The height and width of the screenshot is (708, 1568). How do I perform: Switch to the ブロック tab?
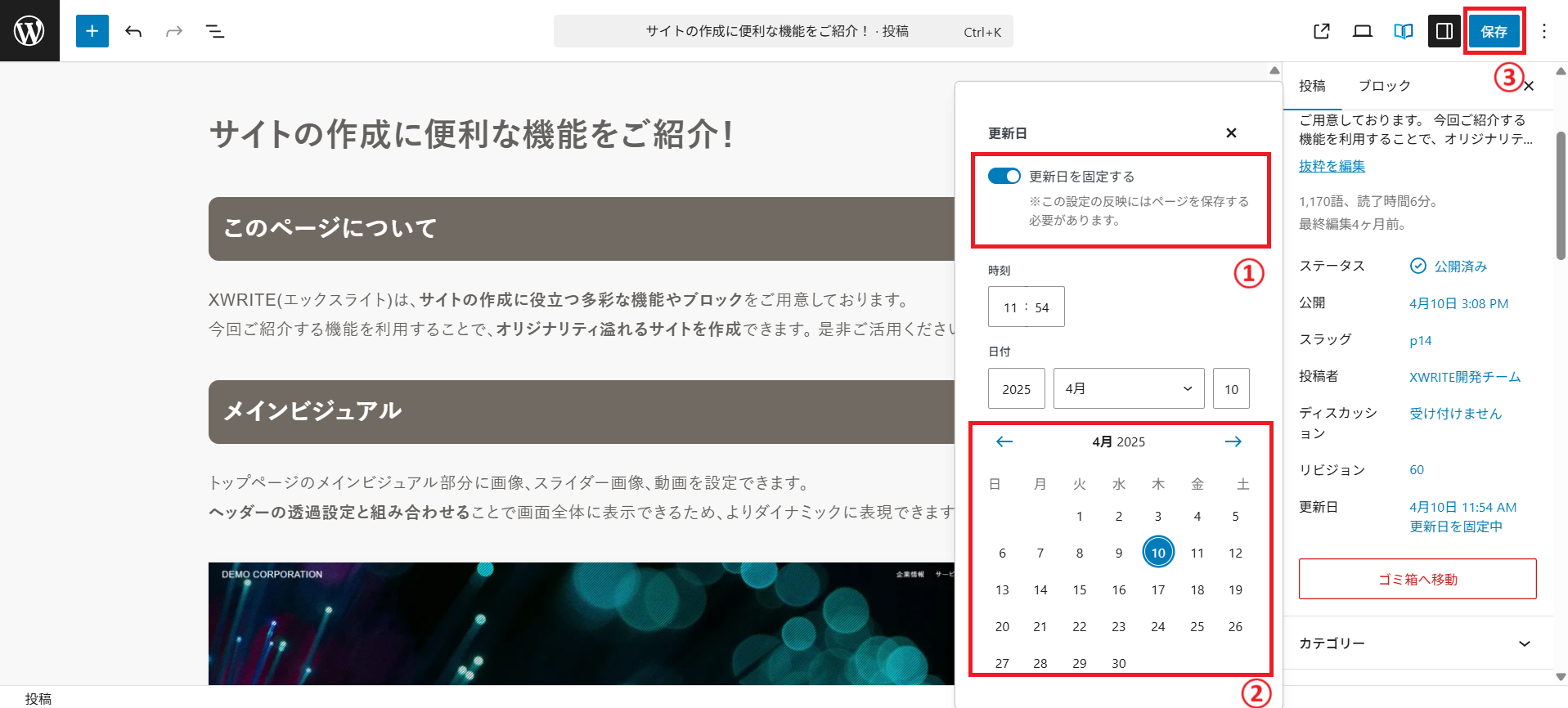(x=1384, y=86)
